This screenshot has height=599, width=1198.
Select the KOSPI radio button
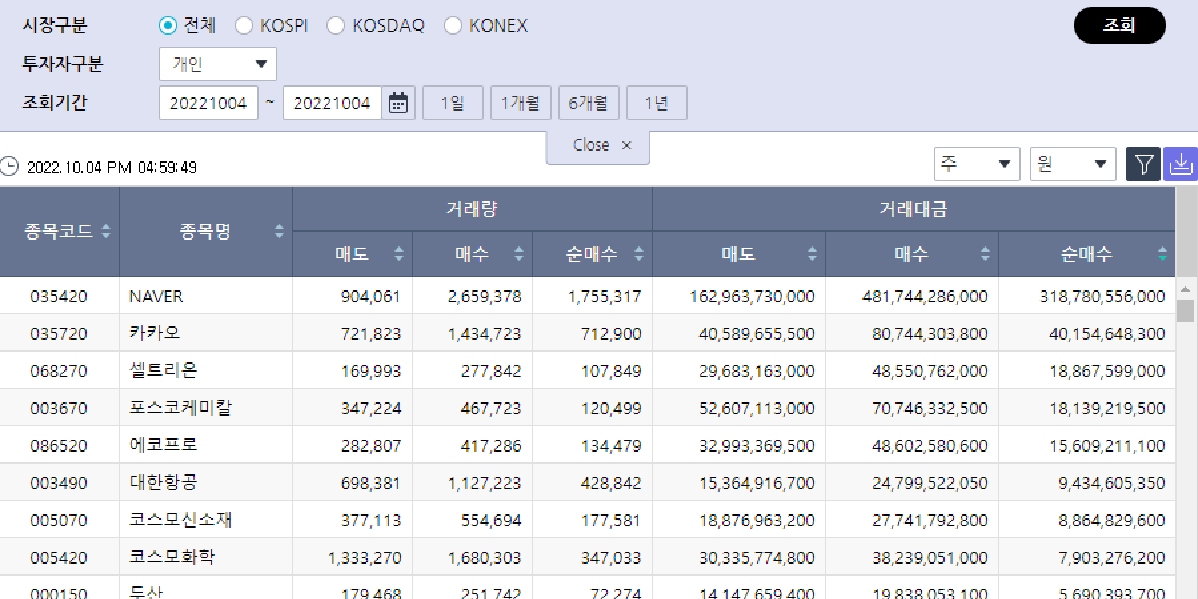(243, 25)
